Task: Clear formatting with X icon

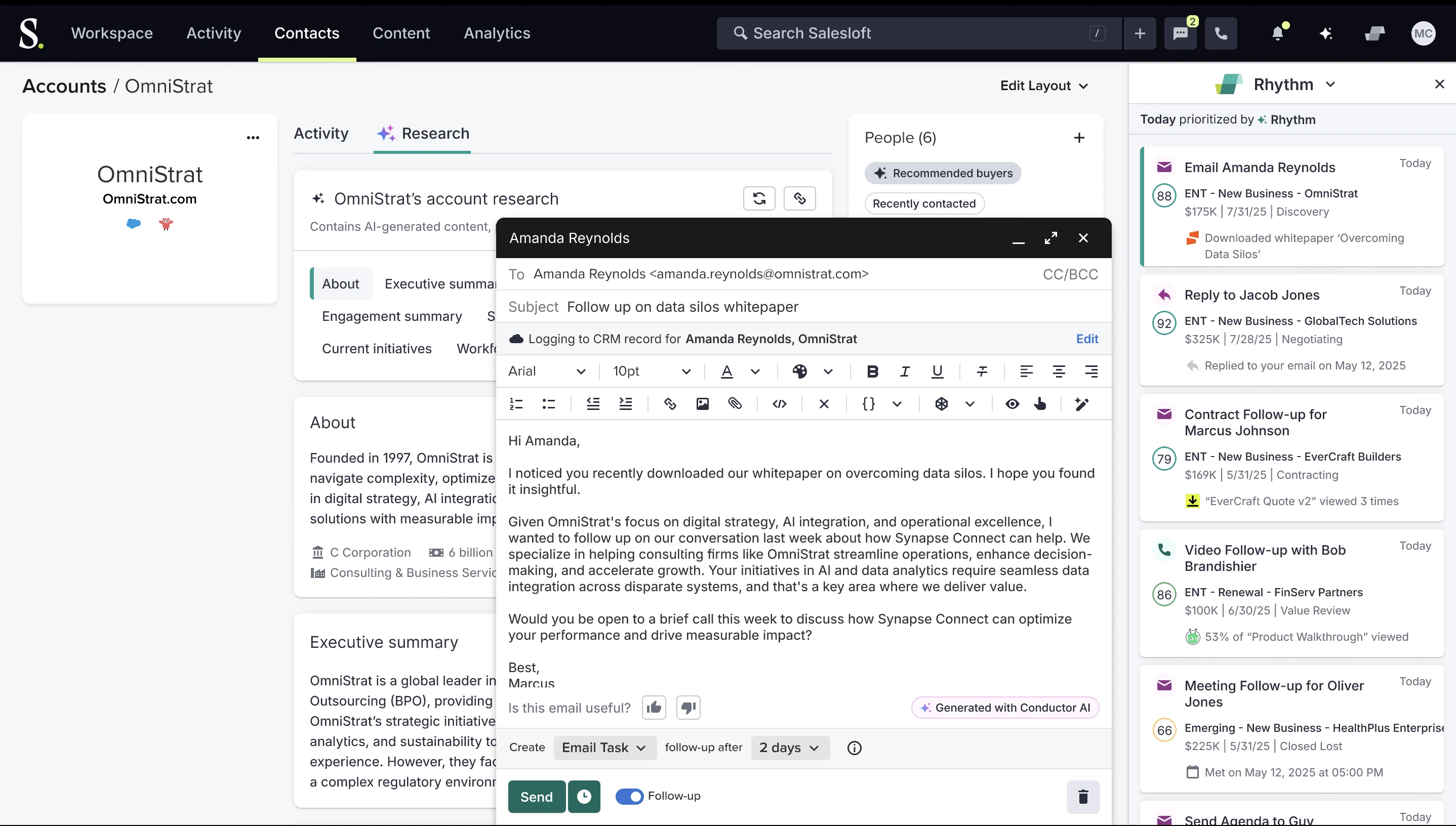Action: click(824, 404)
